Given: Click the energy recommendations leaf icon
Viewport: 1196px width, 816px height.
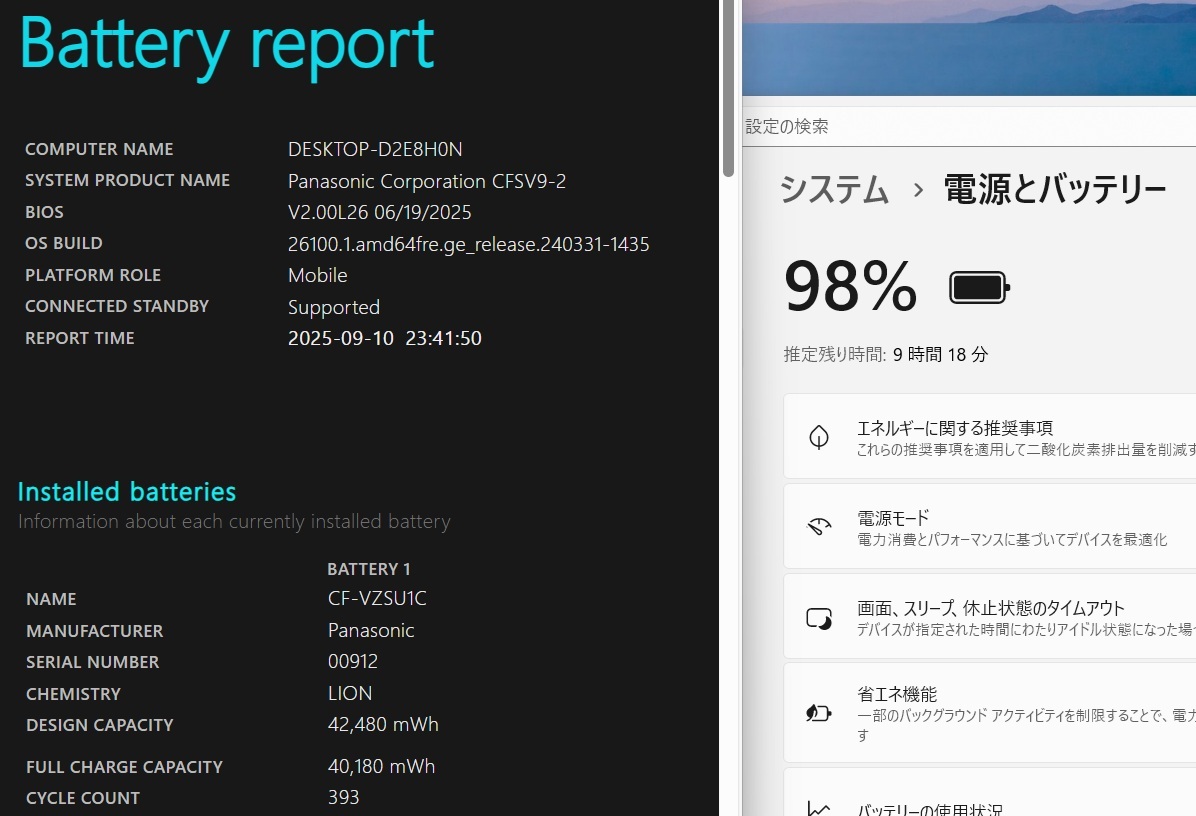Looking at the screenshot, I should click(818, 437).
